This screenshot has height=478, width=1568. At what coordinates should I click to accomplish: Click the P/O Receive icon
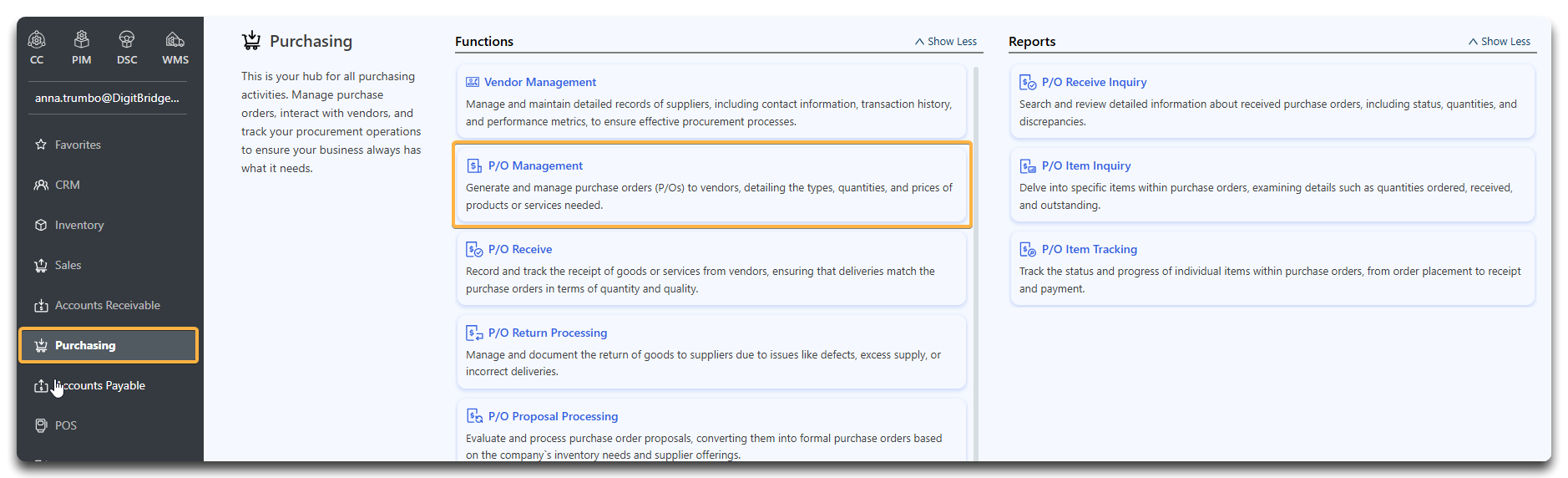point(474,249)
